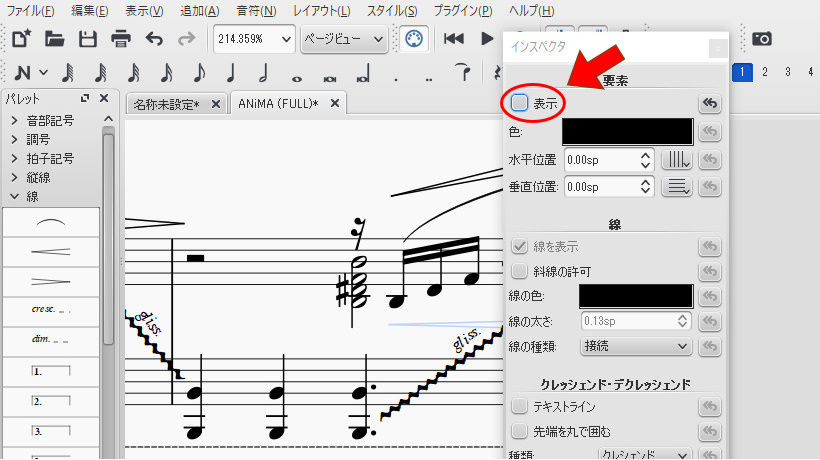Print the score using the printer icon
This screenshot has width=820, height=460.
[x=121, y=39]
